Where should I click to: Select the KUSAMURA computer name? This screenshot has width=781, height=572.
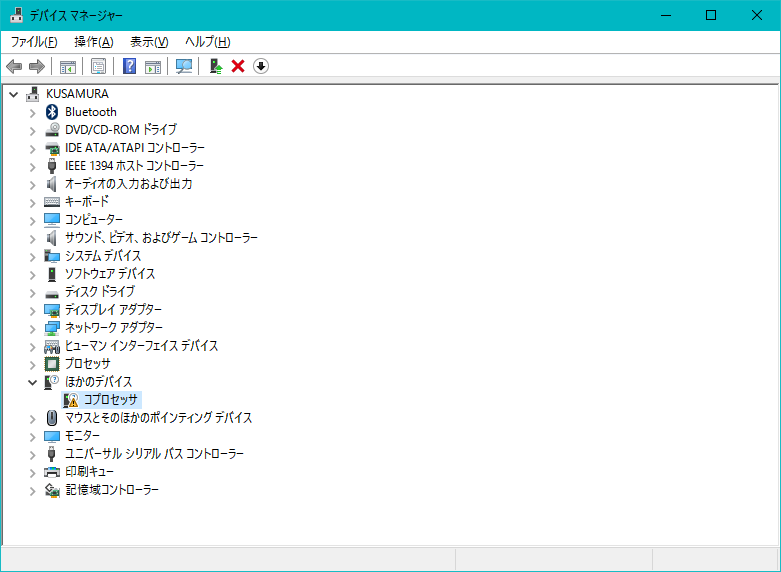pyautogui.click(x=77, y=94)
